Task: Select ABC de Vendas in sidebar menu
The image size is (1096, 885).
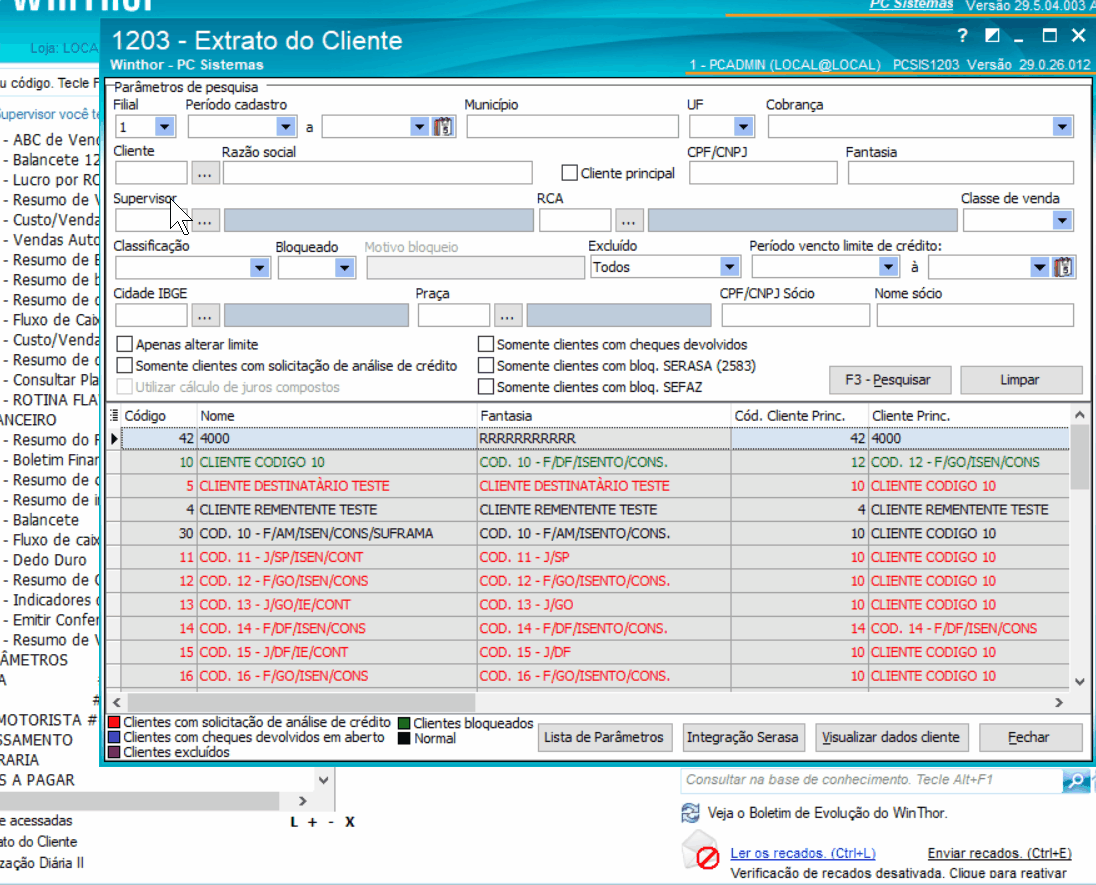Action: [x=51, y=140]
